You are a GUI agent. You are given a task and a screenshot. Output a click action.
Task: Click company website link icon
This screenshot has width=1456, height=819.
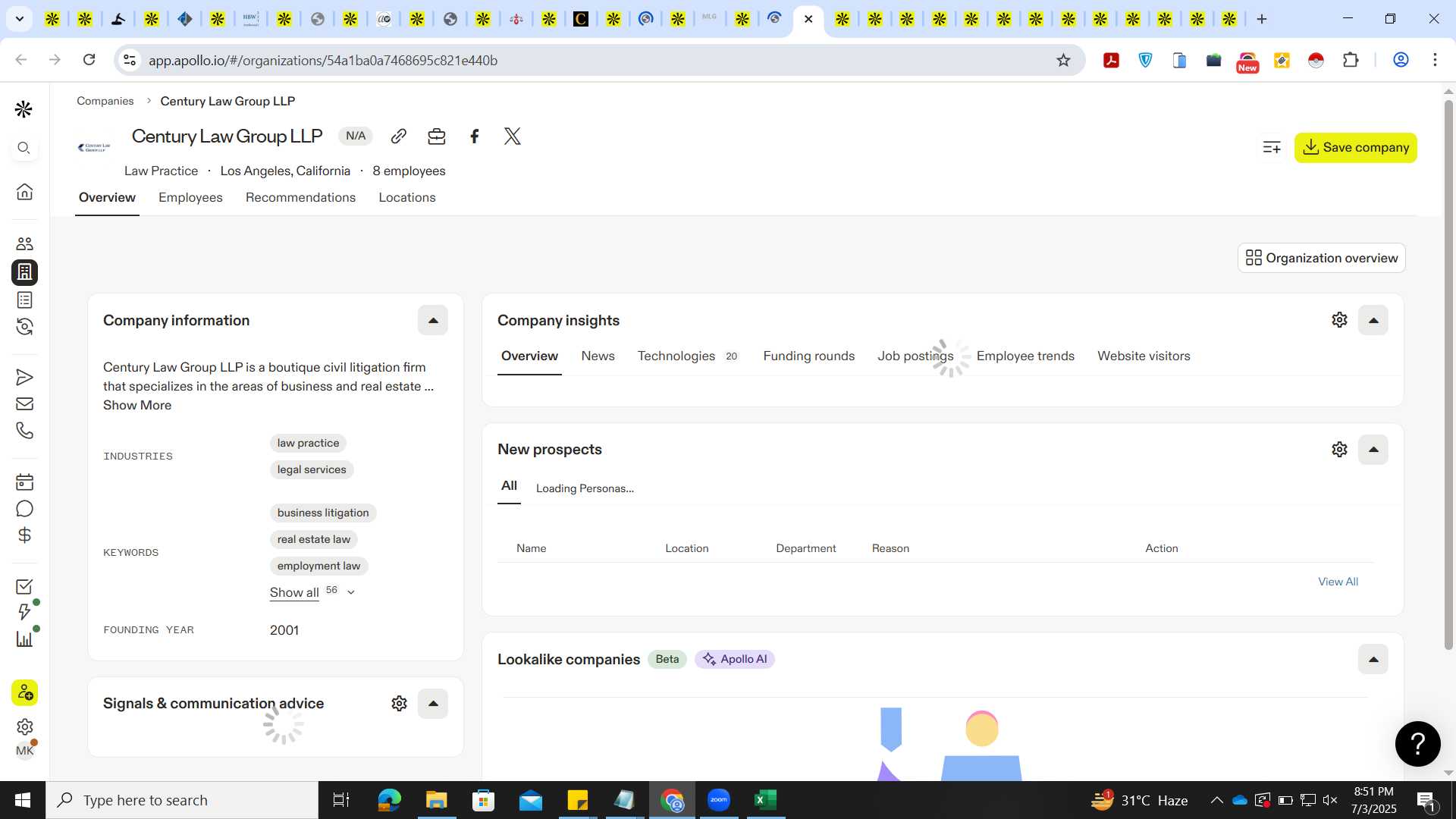pyautogui.click(x=399, y=136)
